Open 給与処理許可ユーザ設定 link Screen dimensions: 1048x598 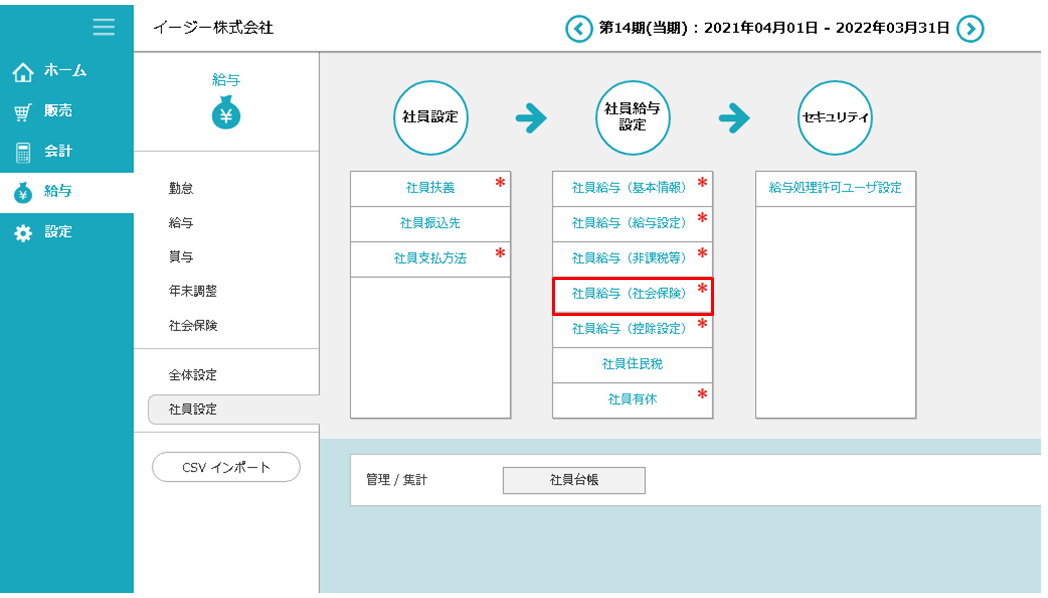(x=835, y=188)
